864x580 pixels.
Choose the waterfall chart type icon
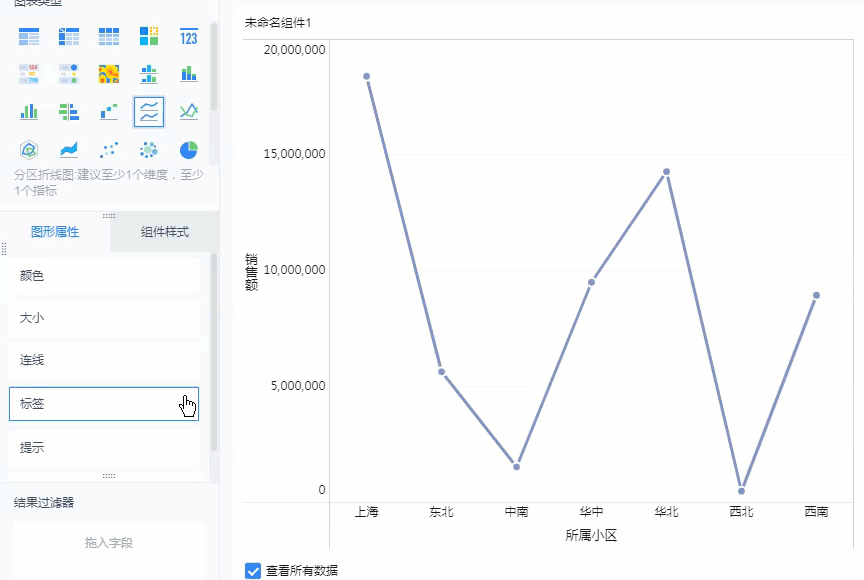coord(108,111)
